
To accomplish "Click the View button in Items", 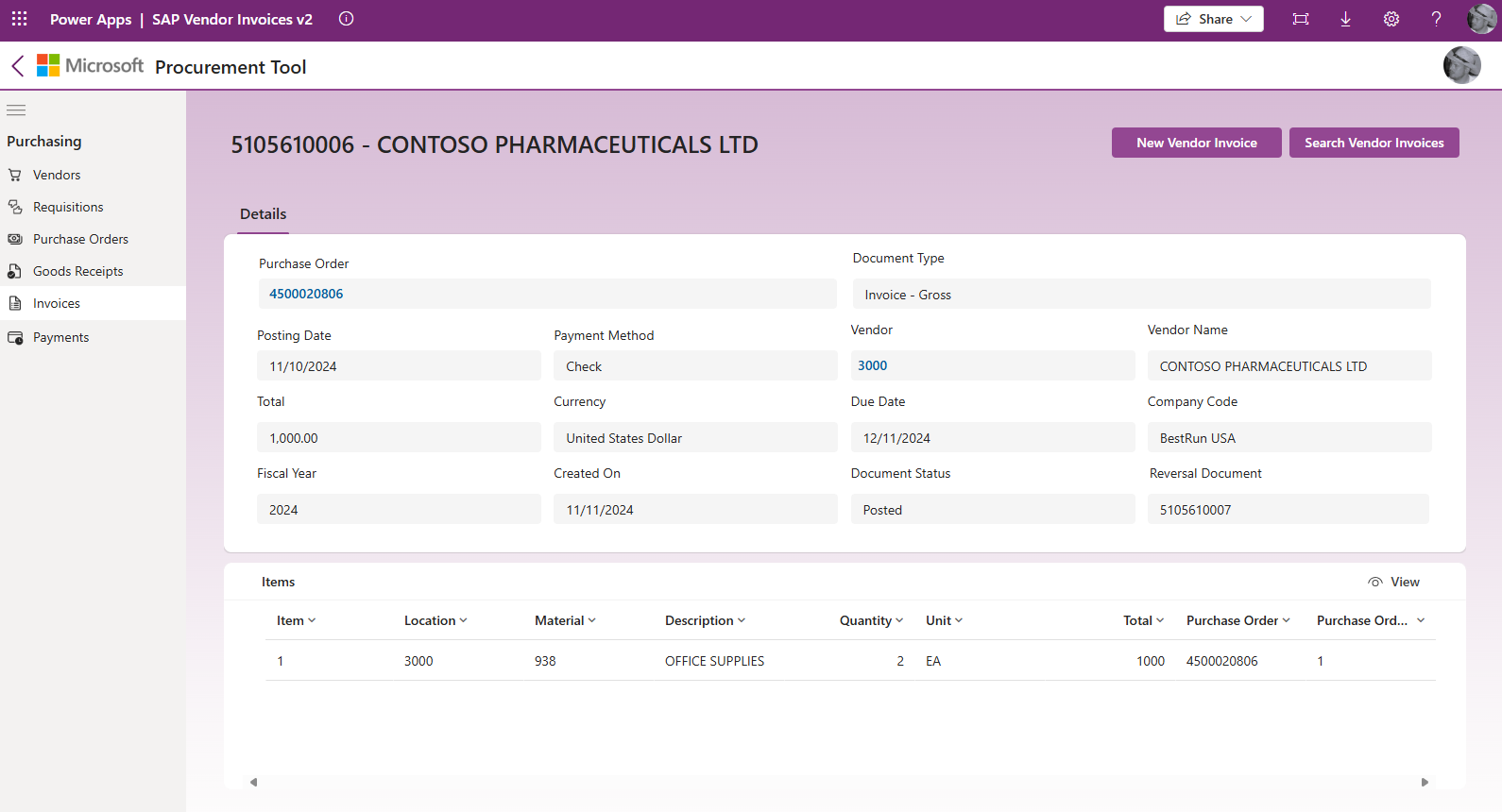I will point(1394,582).
